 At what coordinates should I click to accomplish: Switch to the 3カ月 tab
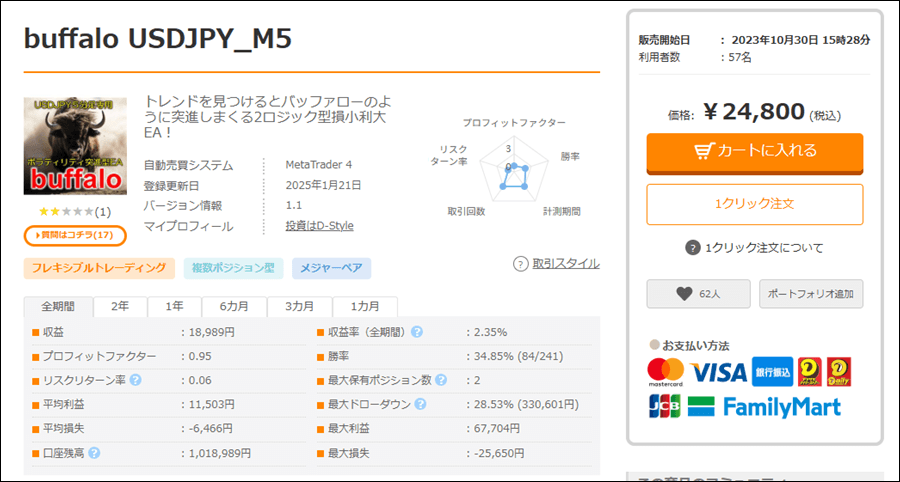coord(300,306)
